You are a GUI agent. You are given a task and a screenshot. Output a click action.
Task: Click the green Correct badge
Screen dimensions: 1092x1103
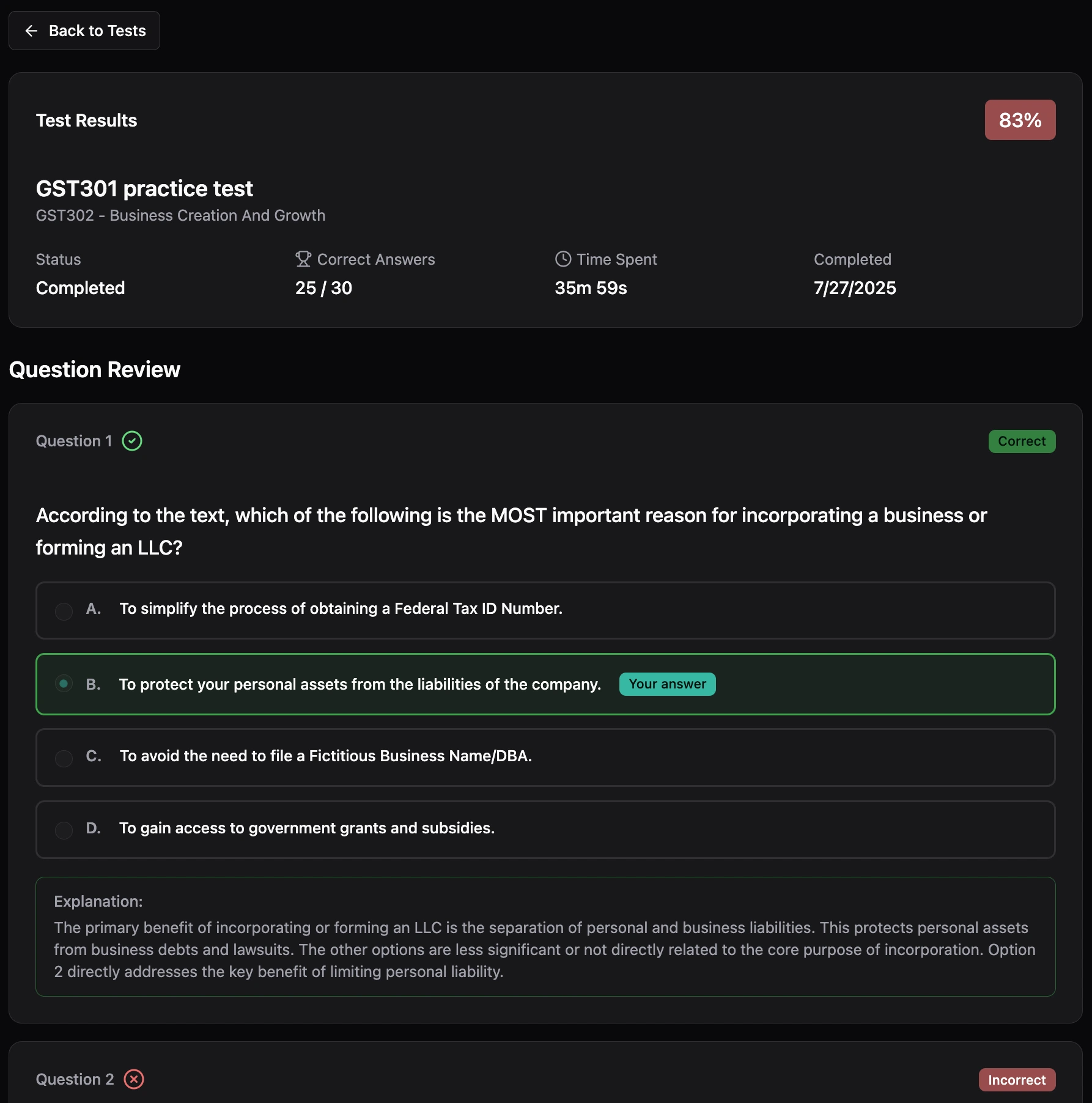pos(1022,441)
